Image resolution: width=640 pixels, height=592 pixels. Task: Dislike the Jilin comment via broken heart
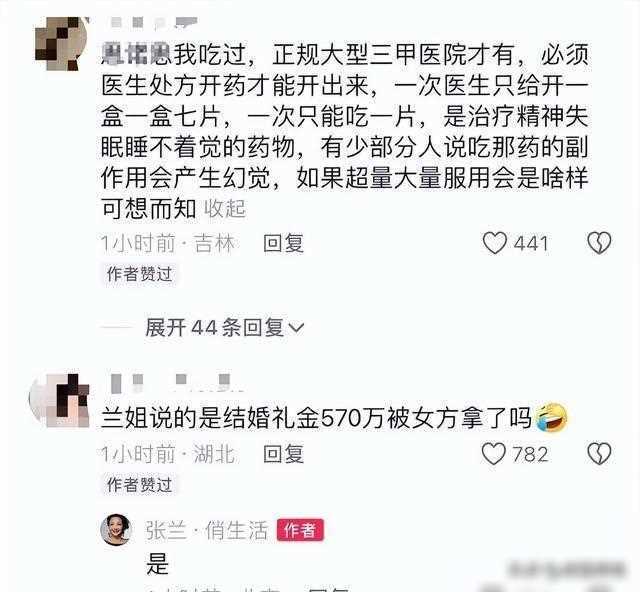599,243
